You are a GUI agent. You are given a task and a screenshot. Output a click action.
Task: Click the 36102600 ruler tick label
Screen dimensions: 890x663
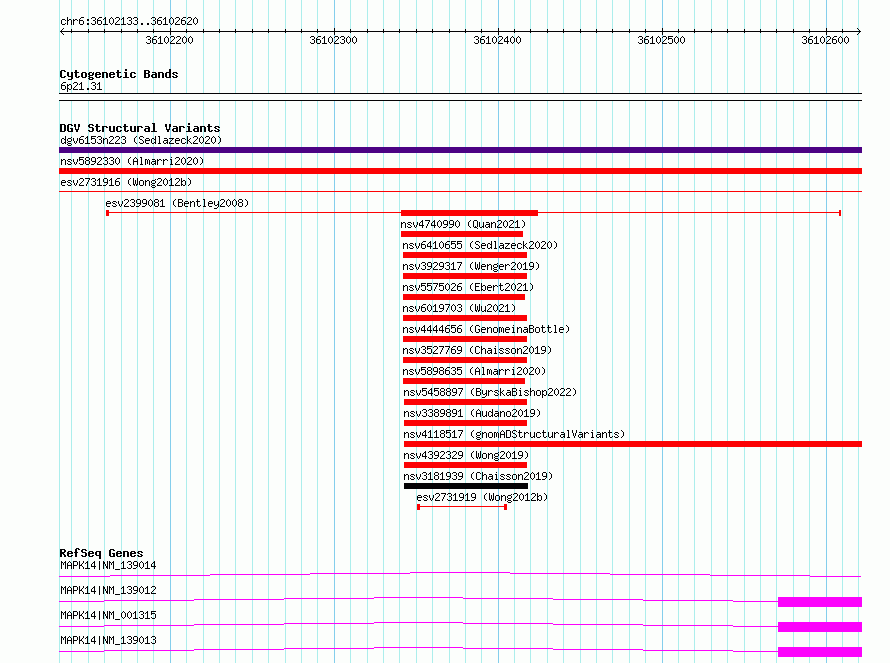click(x=825, y=40)
